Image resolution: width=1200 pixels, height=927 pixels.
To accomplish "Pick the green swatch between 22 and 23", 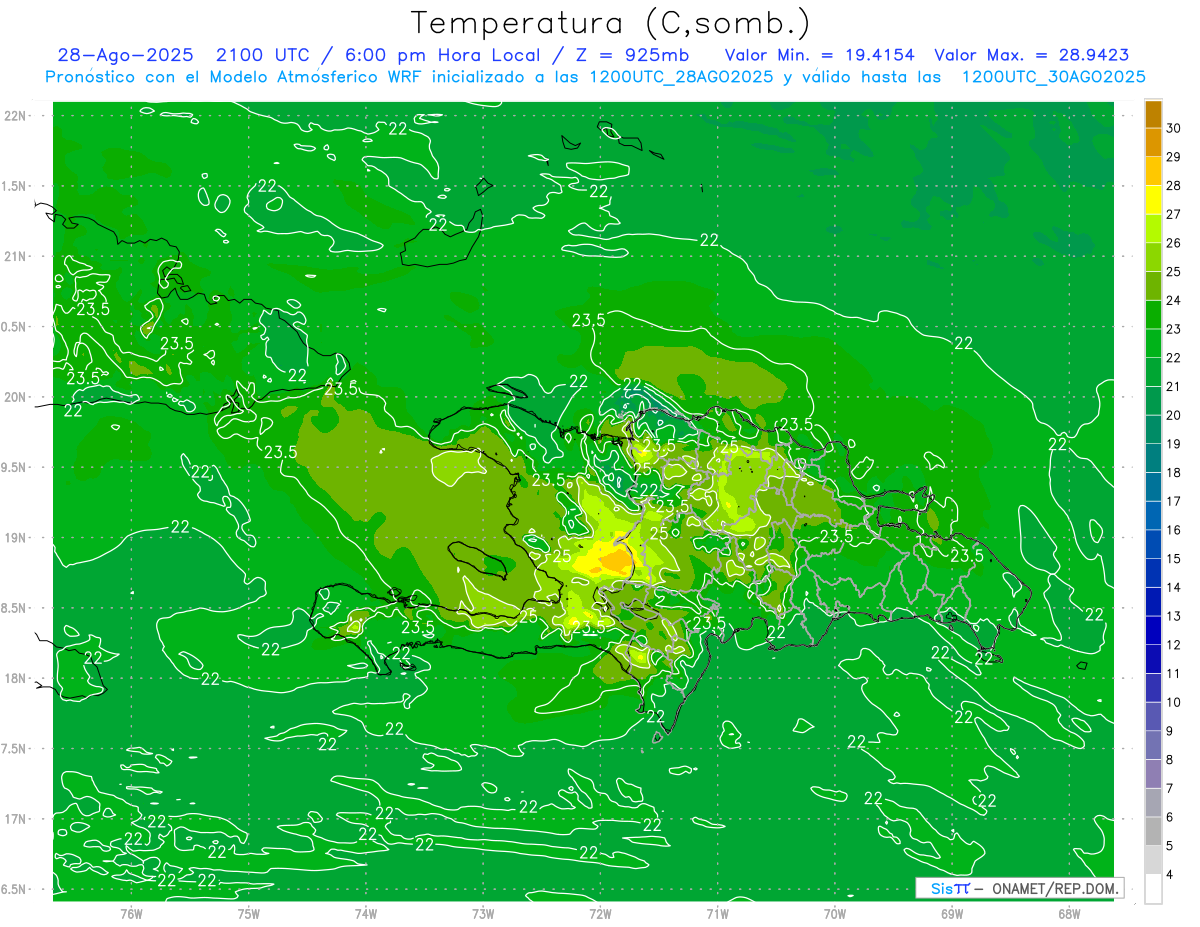I will point(1153,343).
